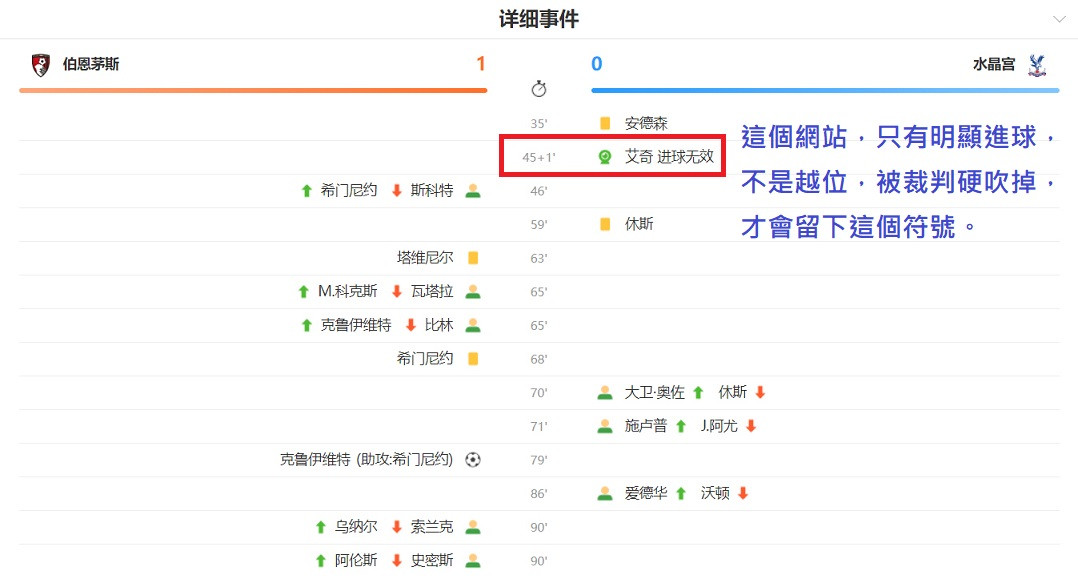This screenshot has height=587, width=1078.
Task: Click player name 乌纳尔
Action: [356, 527]
